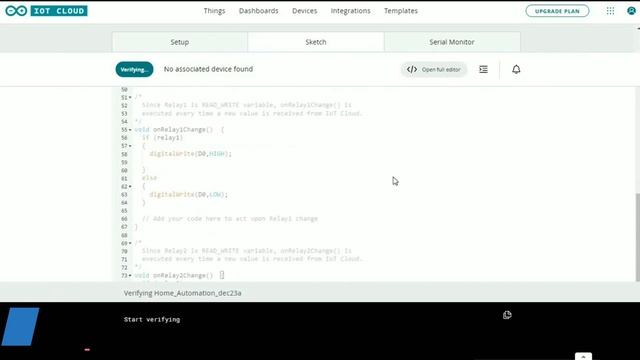
Task: Click Verifying Home_Automation_dec23a status text
Action: click(182, 293)
